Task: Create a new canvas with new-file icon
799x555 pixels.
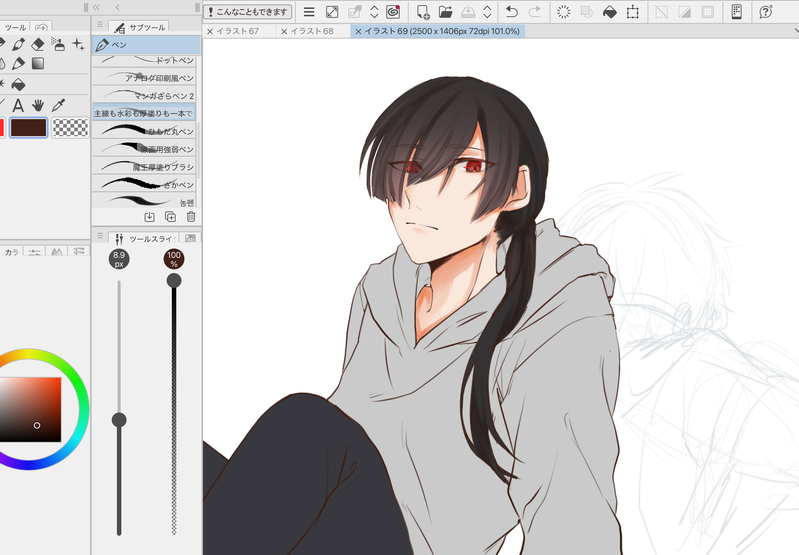Action: tap(423, 12)
